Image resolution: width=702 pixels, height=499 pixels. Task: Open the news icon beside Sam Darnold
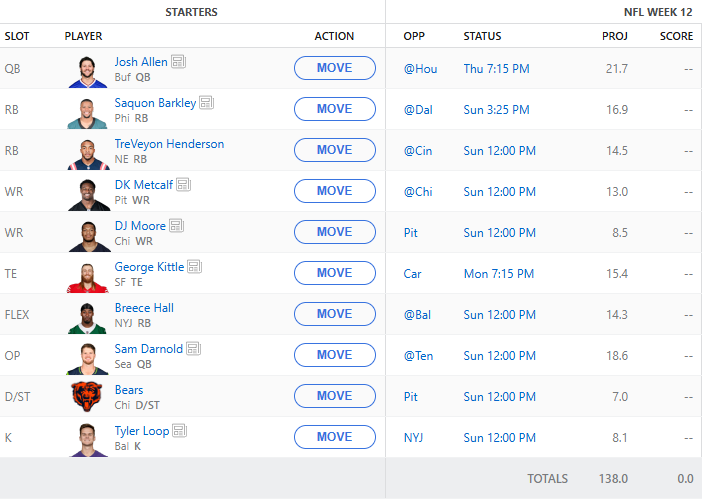tap(193, 349)
